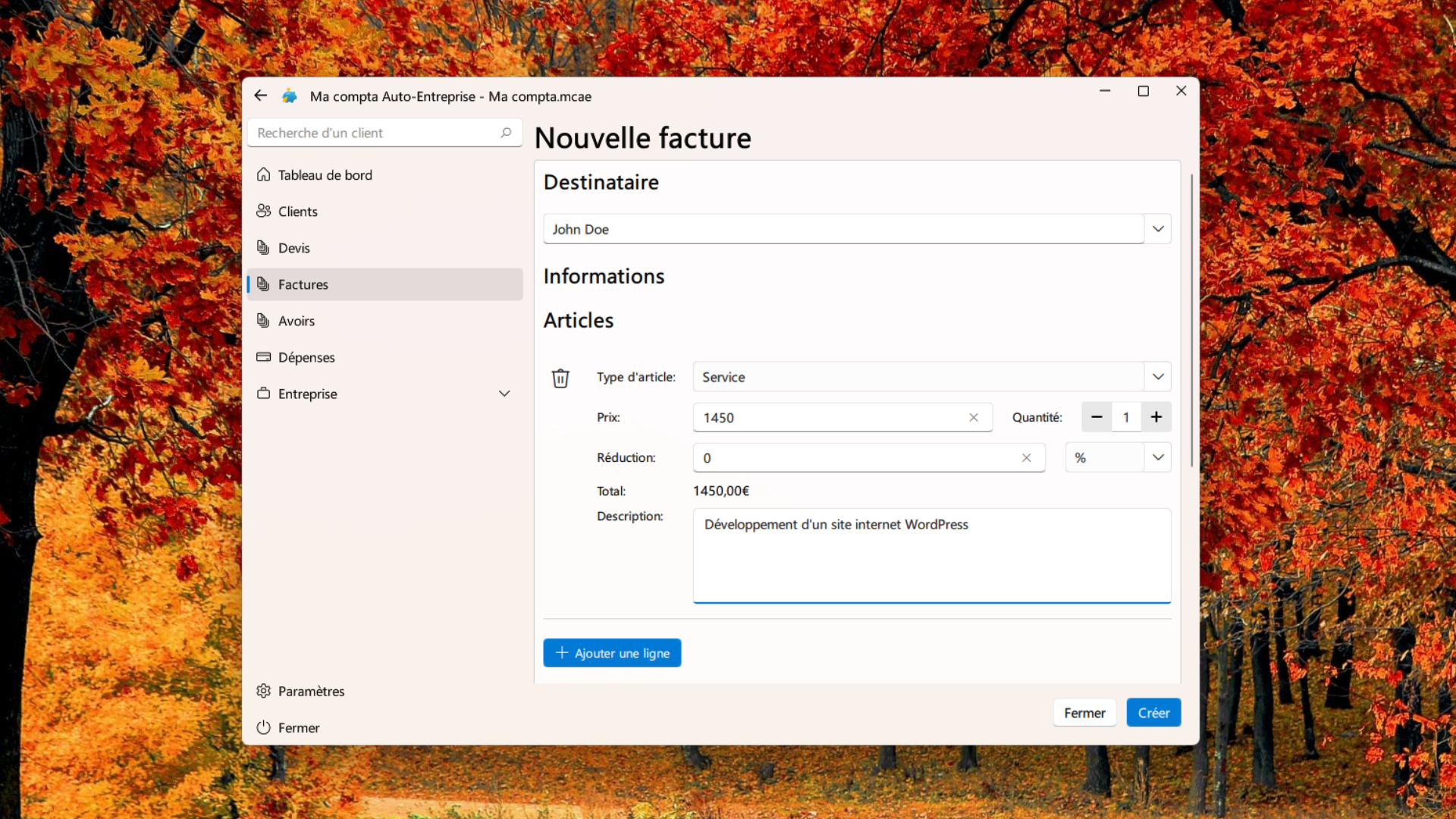Click the back arrow in the title bar
1456x819 pixels.
[x=261, y=95]
